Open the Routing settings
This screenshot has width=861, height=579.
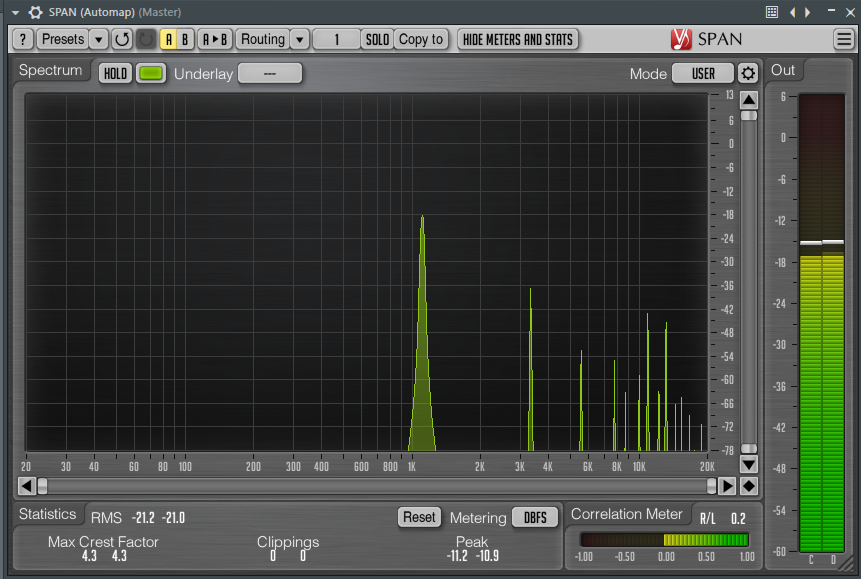pos(262,40)
